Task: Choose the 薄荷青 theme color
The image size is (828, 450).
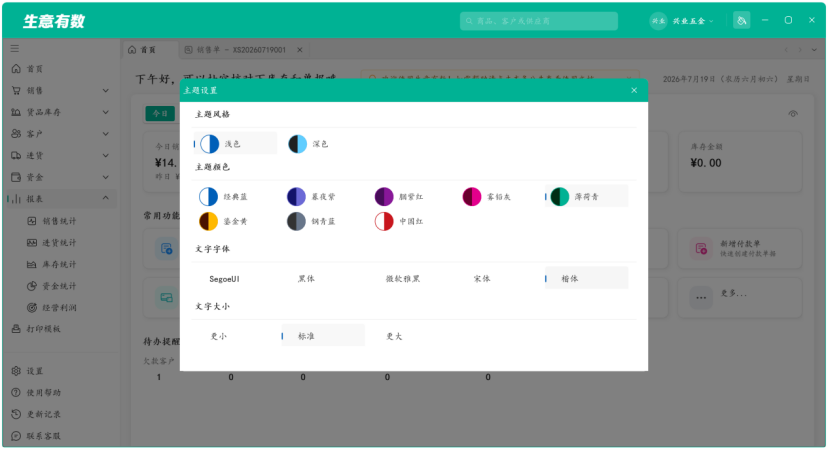Action: pos(586,196)
